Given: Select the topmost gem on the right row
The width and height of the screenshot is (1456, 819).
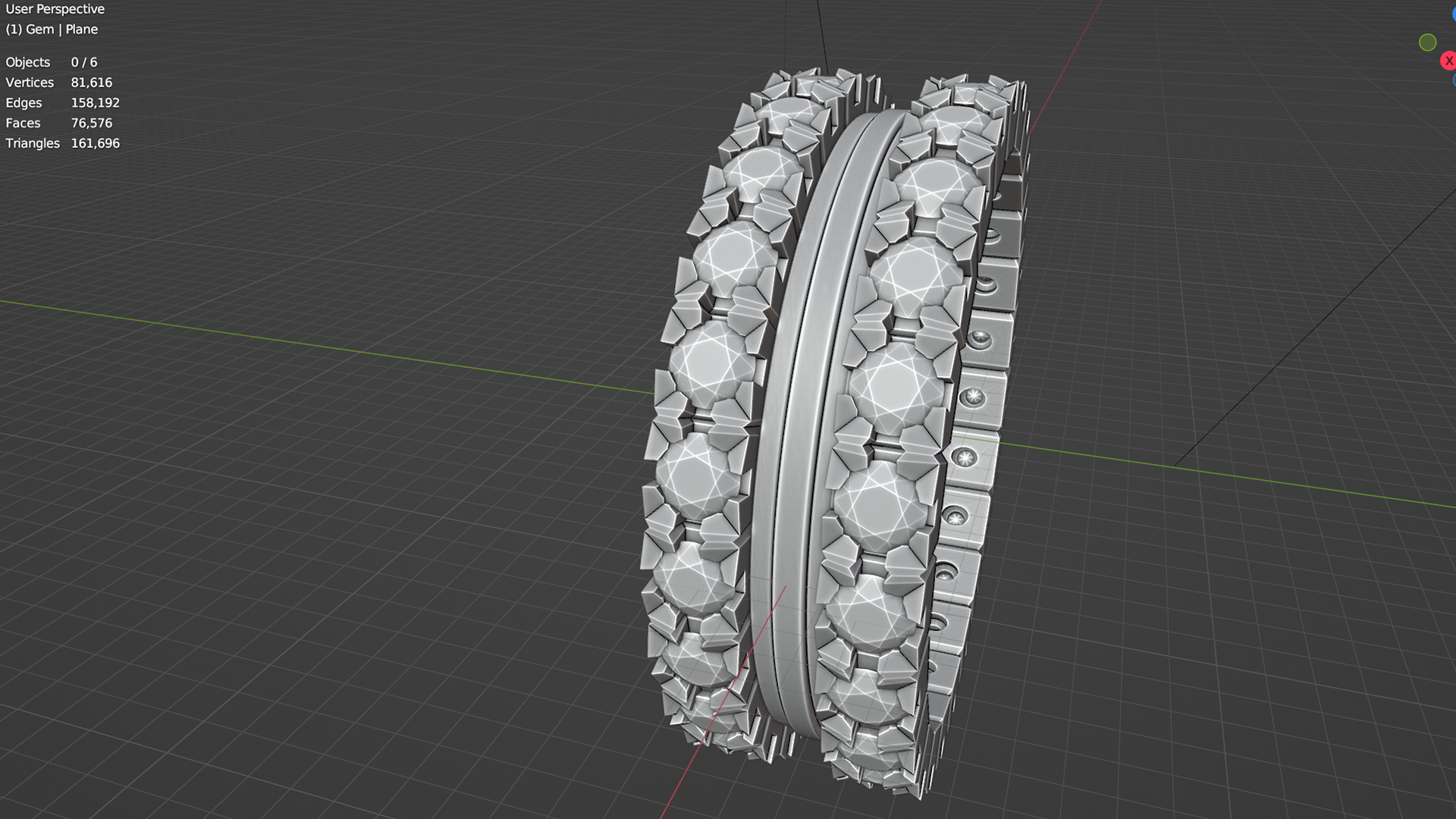Looking at the screenshot, I should click(954, 123).
